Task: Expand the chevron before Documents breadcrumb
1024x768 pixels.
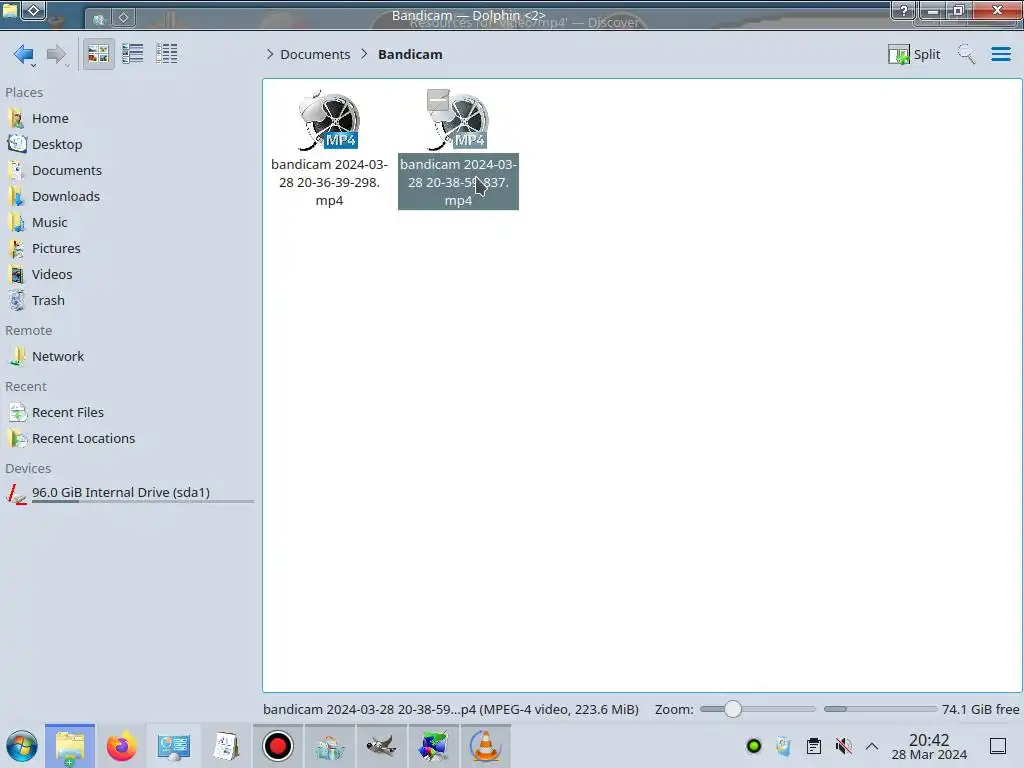Action: [x=270, y=54]
